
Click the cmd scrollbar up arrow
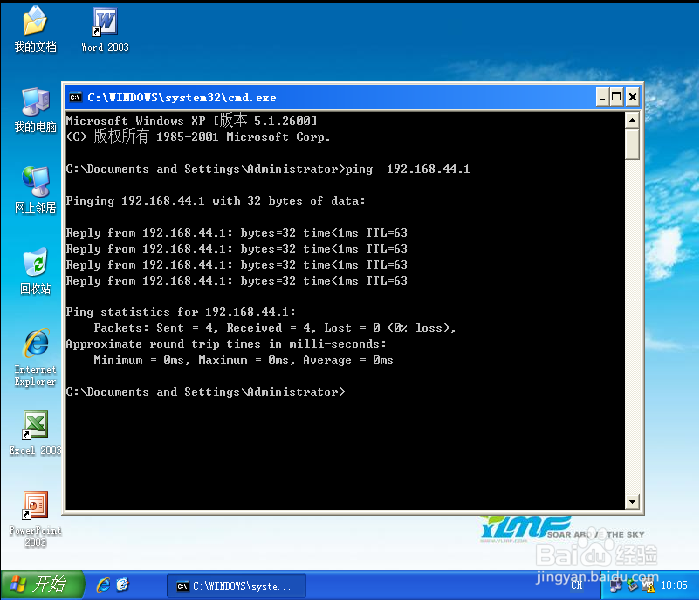pos(632,120)
